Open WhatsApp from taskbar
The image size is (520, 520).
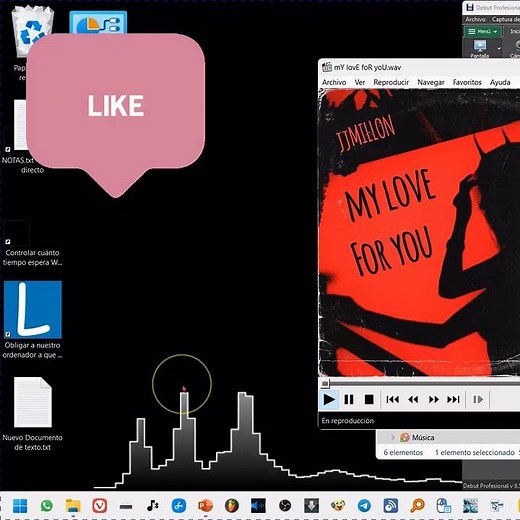tap(46, 506)
